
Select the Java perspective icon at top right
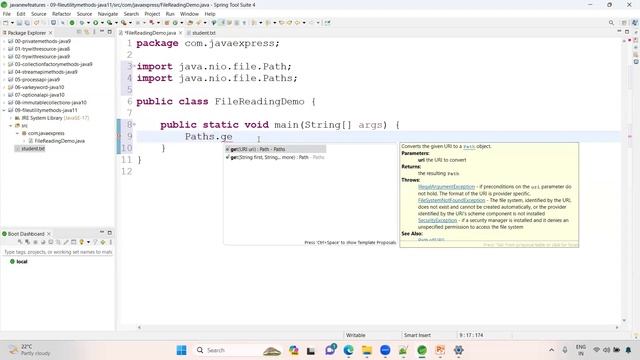tap(634, 23)
